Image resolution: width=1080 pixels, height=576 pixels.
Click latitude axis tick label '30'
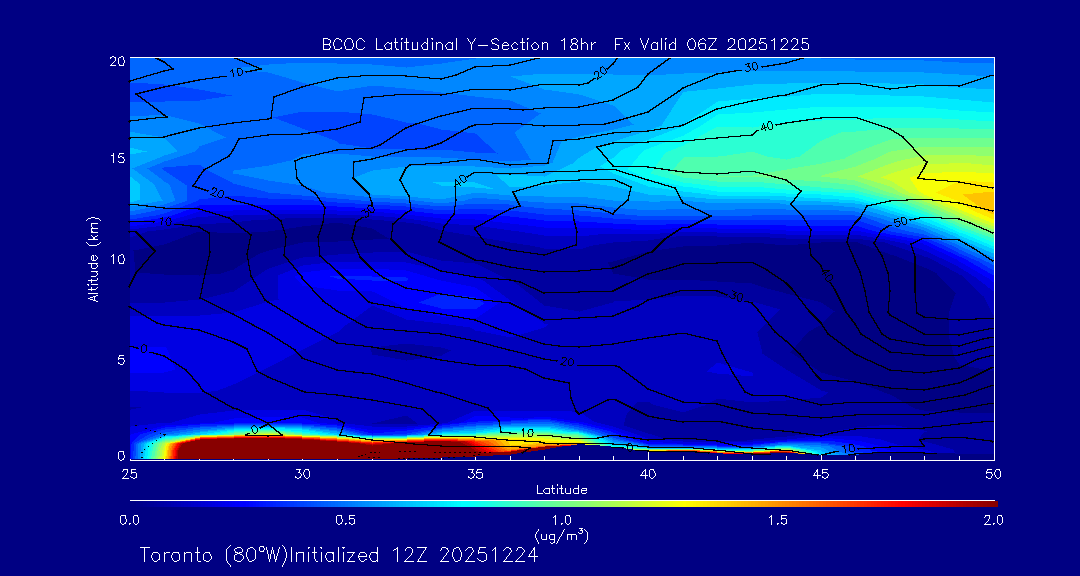[302, 473]
